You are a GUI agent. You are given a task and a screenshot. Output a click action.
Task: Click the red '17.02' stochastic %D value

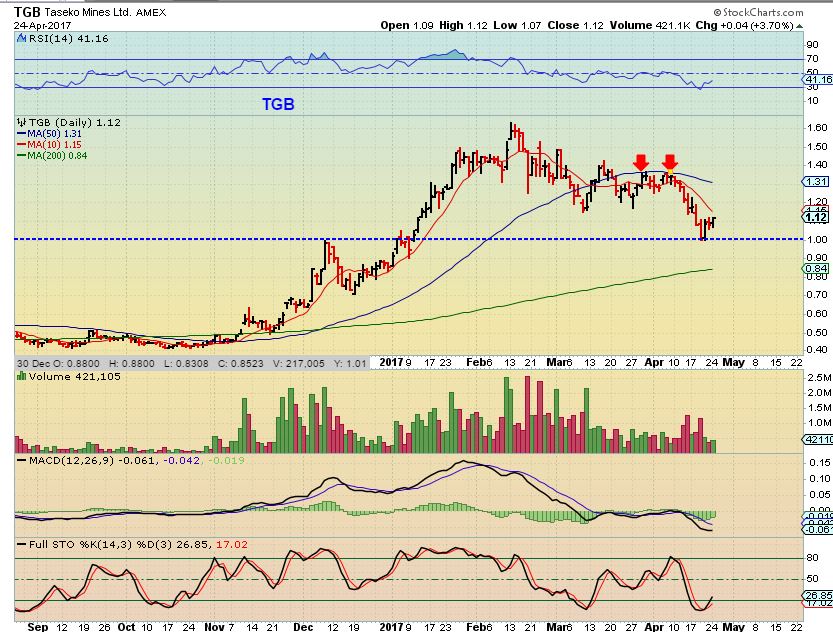tap(232, 544)
